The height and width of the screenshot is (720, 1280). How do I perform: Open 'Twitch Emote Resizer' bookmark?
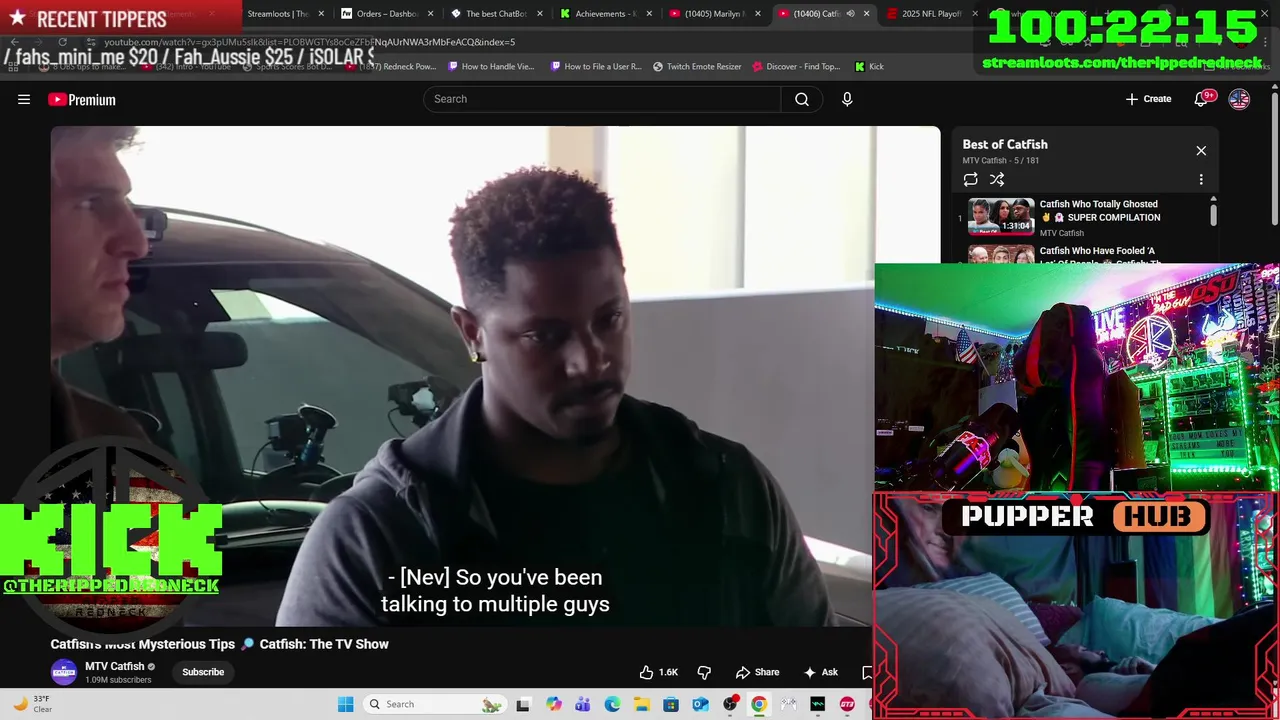click(697, 66)
